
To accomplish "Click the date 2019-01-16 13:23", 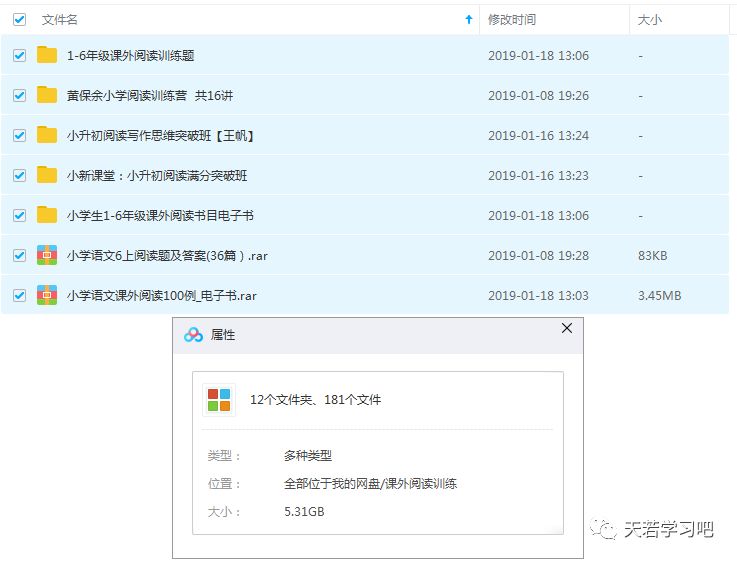I will click(x=538, y=175).
